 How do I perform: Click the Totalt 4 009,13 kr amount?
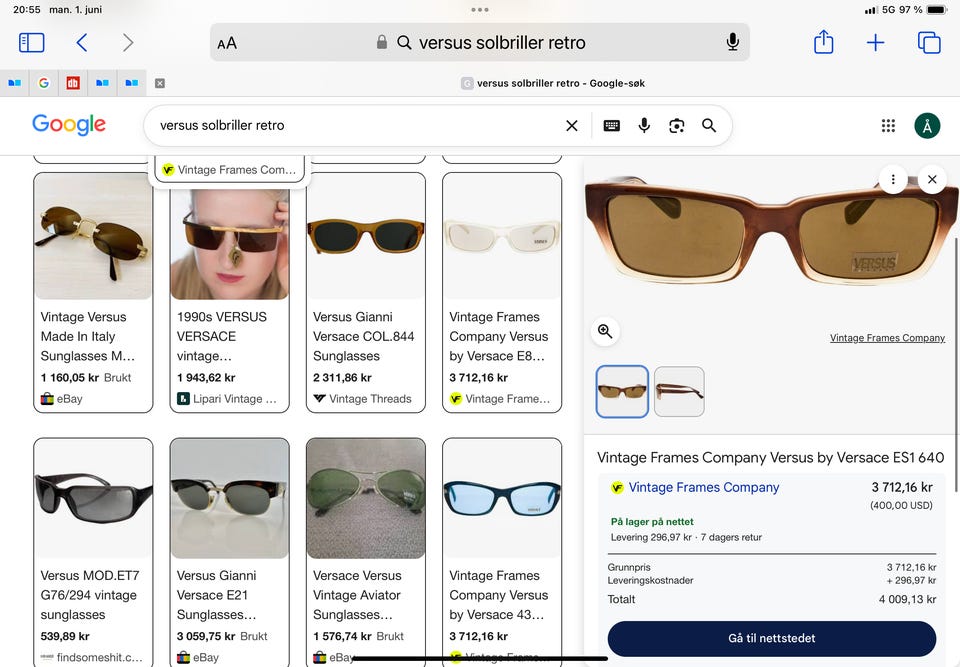click(907, 599)
